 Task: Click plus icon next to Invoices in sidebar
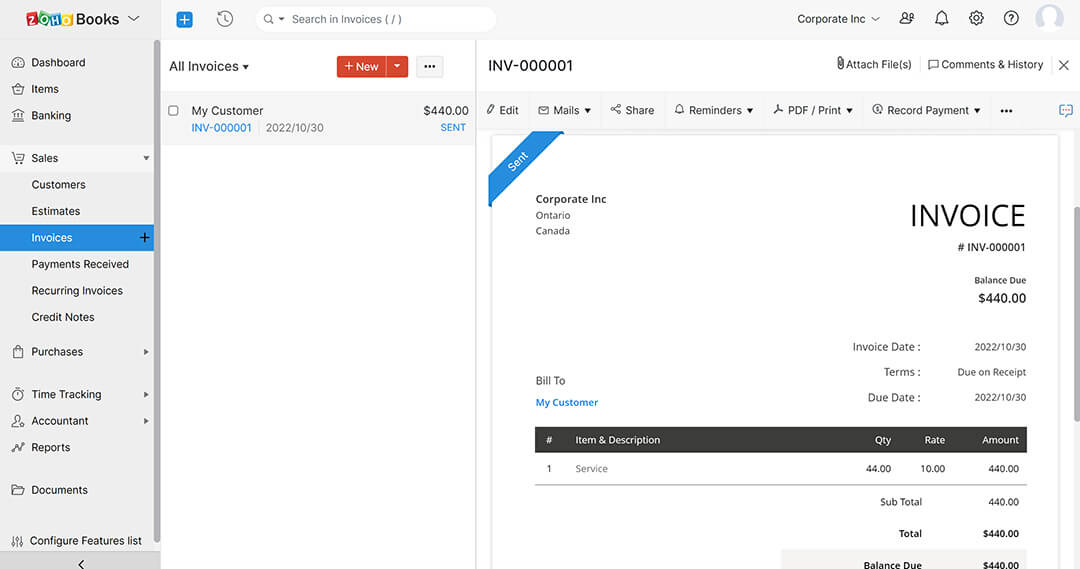[144, 238]
